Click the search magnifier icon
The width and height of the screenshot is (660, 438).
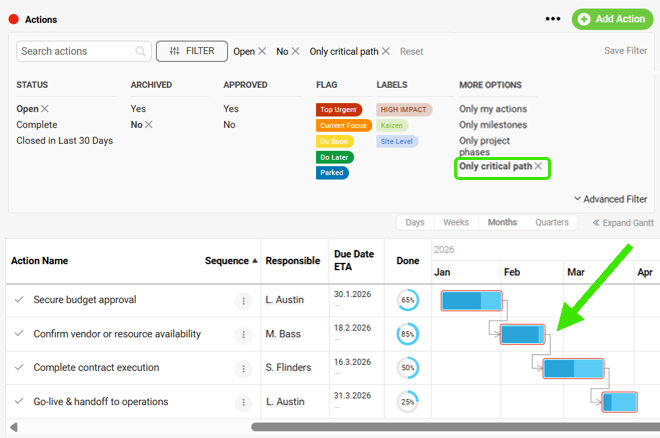[x=140, y=51]
